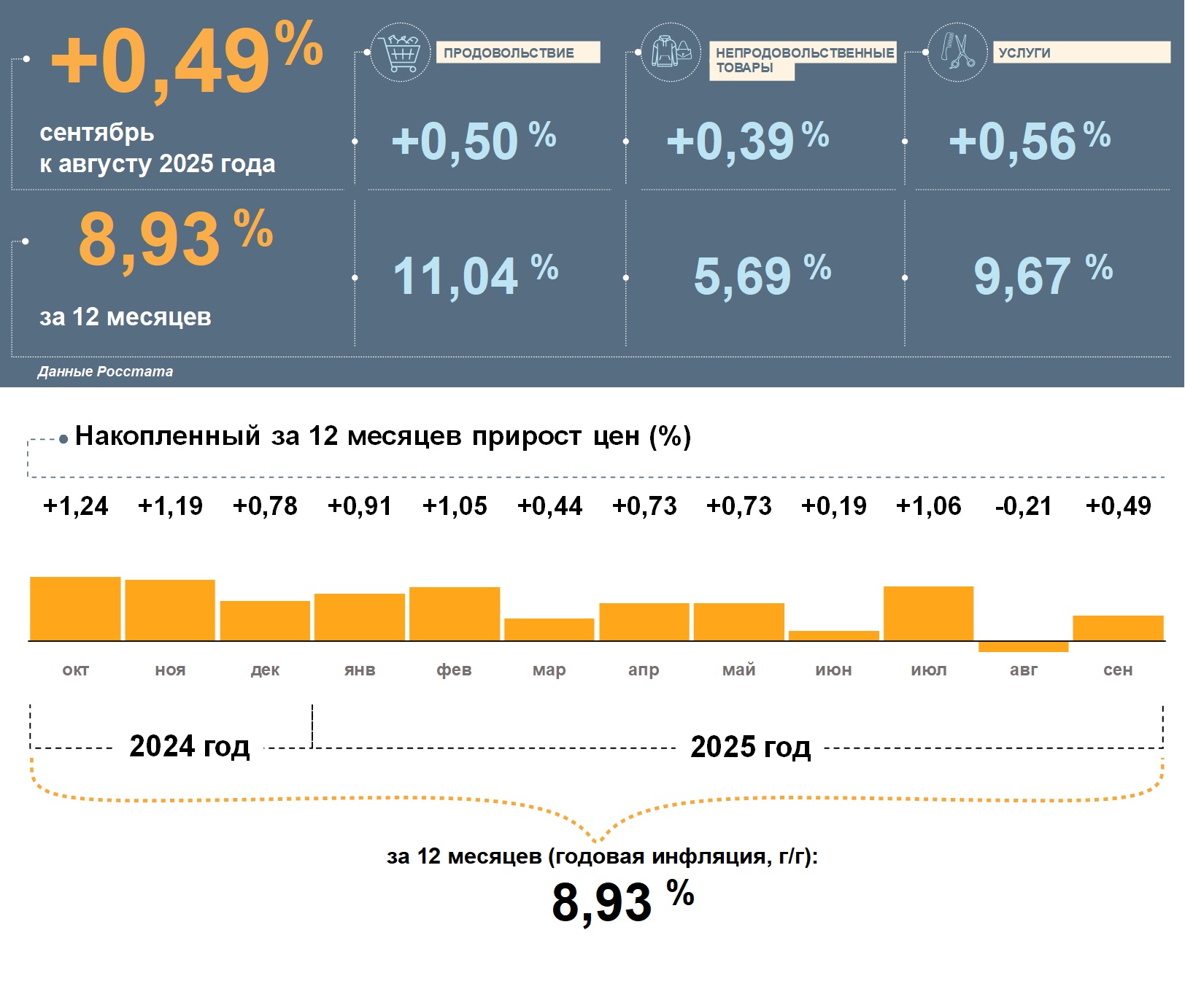Click the Данные Росстата source text
Image resolution: width=1185 pixels, height=1008 pixels.
(106, 371)
